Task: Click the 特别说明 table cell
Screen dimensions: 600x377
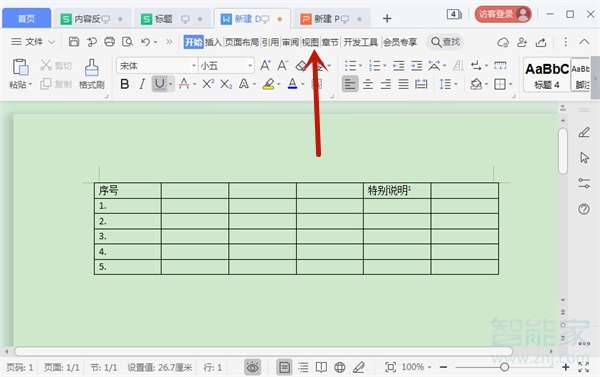Action: click(397, 190)
